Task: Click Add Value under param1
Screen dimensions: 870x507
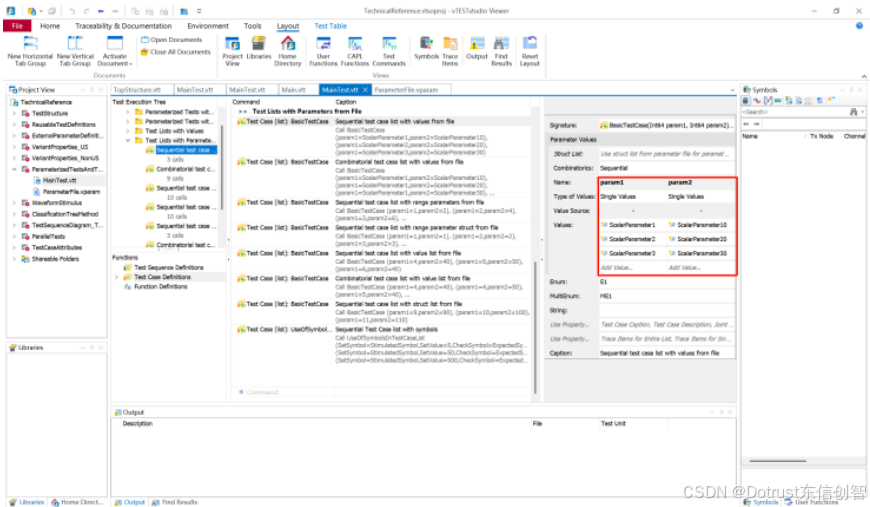Action: 616,267
